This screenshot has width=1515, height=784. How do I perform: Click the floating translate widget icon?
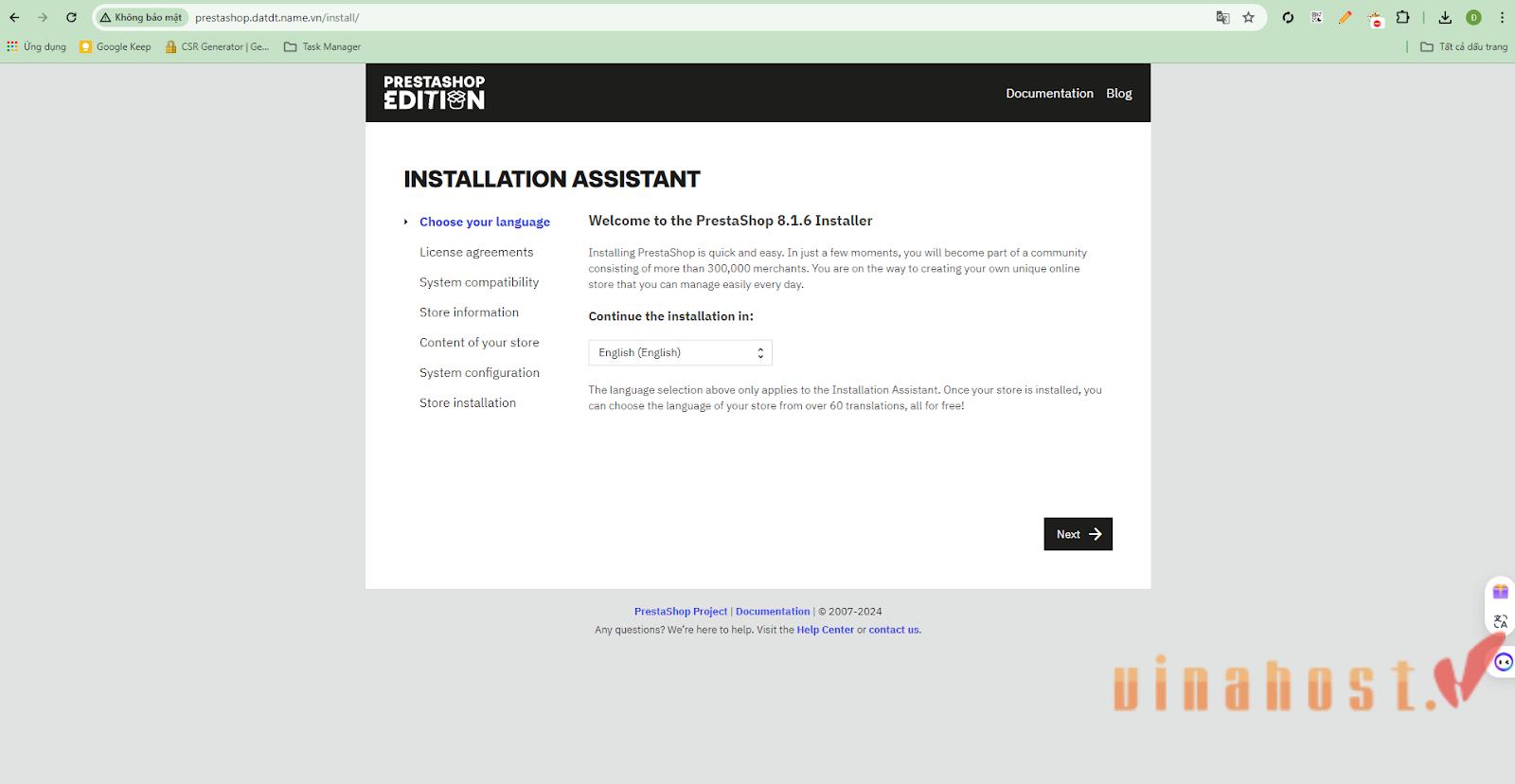click(1500, 622)
